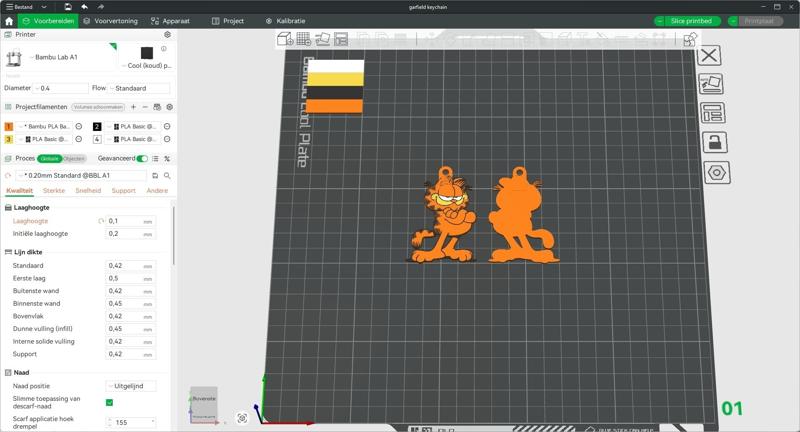Edit filament 2 preset icon
This screenshot has height=432, width=800.
[x=167, y=126]
